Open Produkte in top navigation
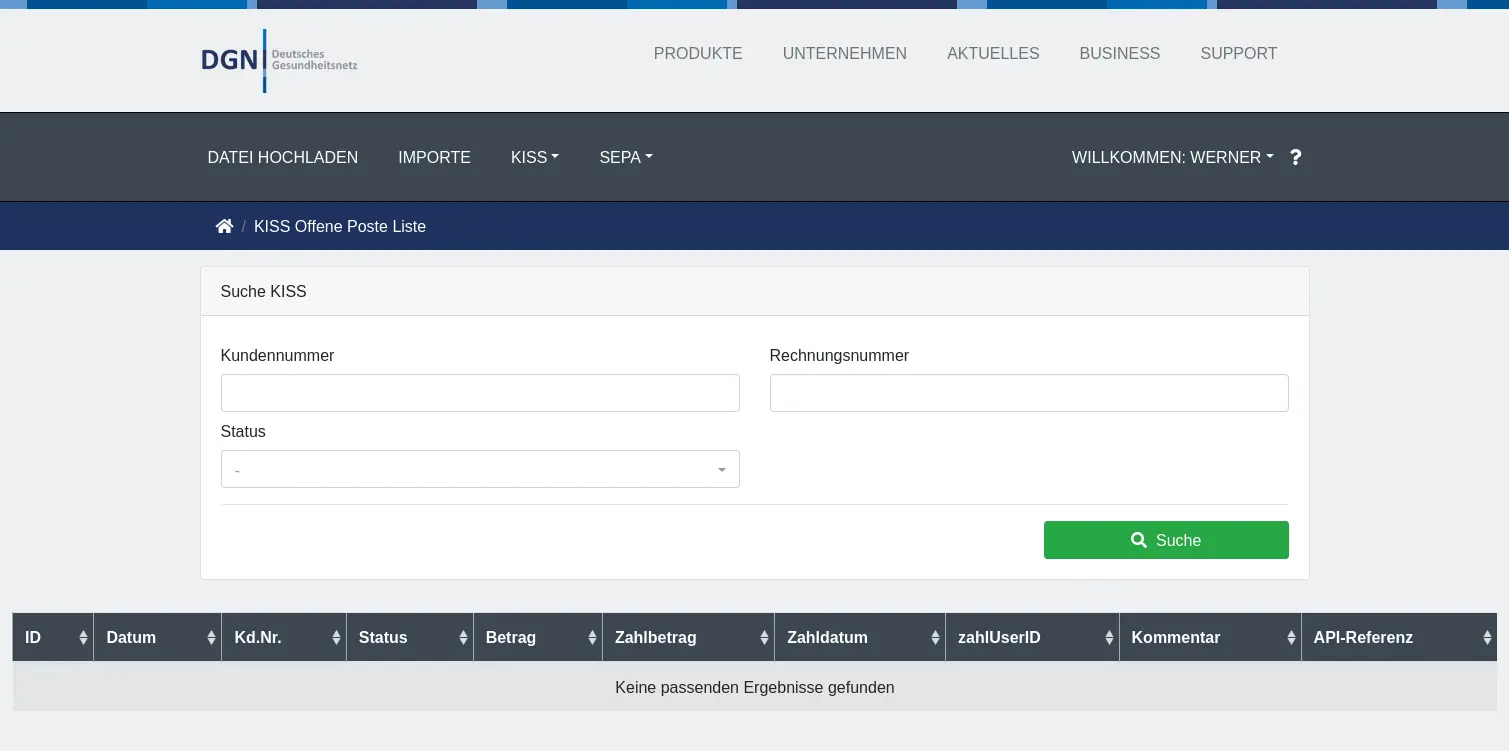 click(x=697, y=54)
